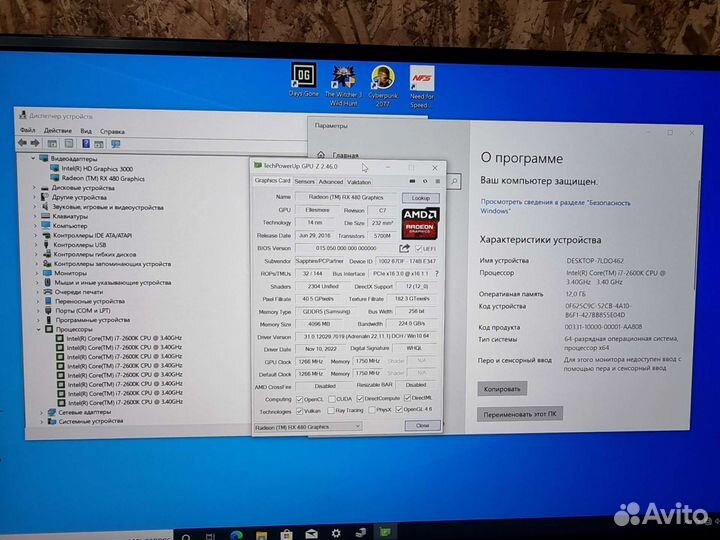720x540 pixels.
Task: Open Mail app from taskbar
Action: (311, 534)
